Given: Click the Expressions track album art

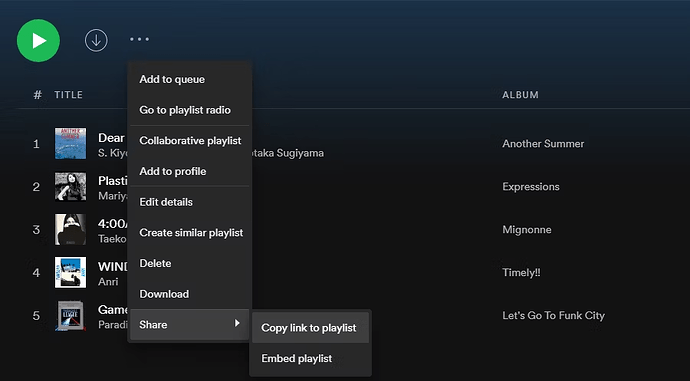Looking at the screenshot, I should coord(70,187).
